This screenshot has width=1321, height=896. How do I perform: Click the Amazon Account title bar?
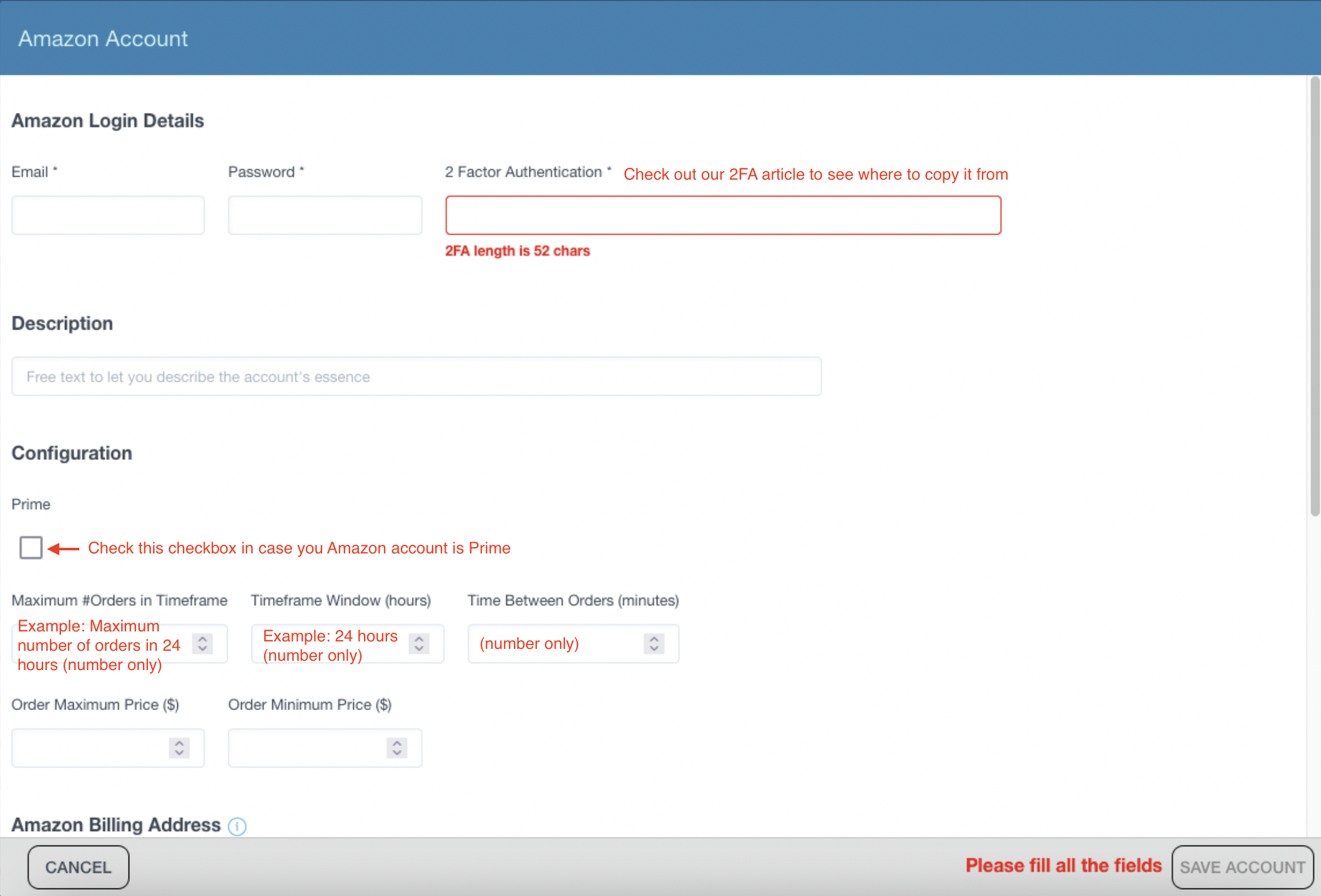tap(102, 38)
